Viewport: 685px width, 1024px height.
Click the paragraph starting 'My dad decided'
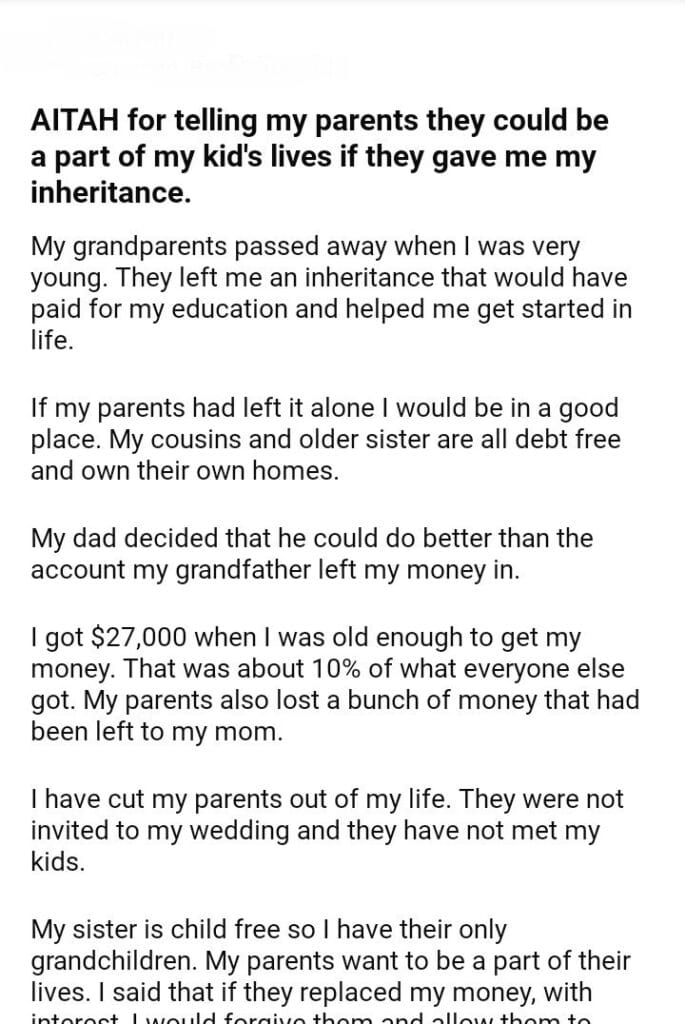311,555
